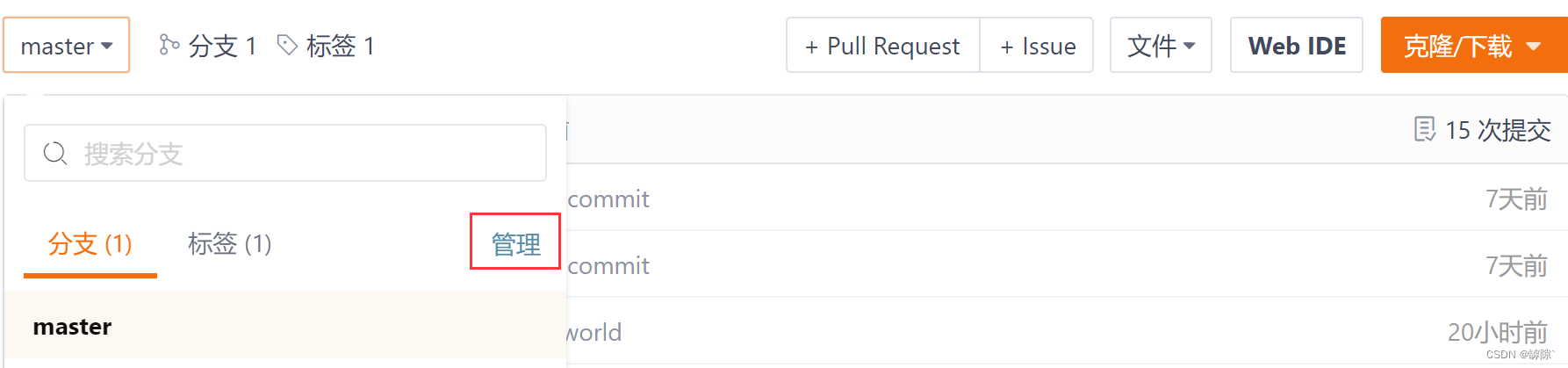Viewport: 1568px width, 368px height.
Task: Switch to the 标签 (1) tab
Action: click(x=229, y=244)
